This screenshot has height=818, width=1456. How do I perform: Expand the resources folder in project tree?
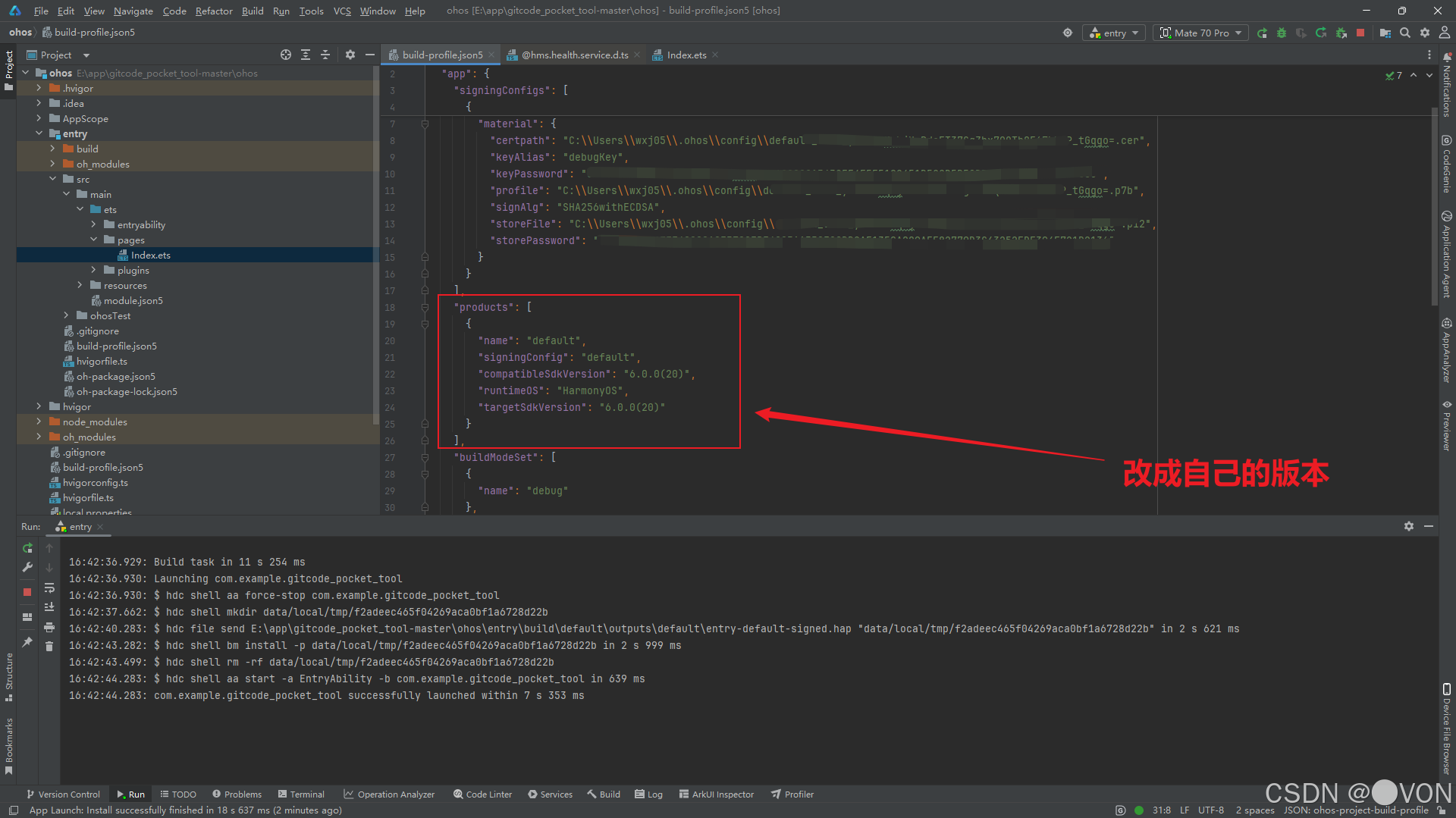click(x=80, y=285)
